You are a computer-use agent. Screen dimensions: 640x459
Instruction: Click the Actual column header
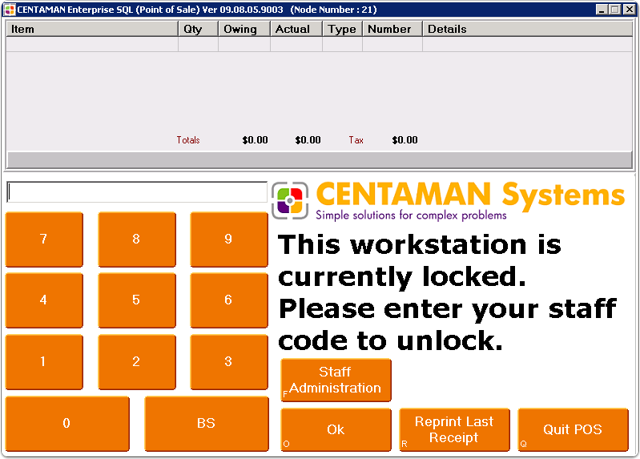click(296, 29)
